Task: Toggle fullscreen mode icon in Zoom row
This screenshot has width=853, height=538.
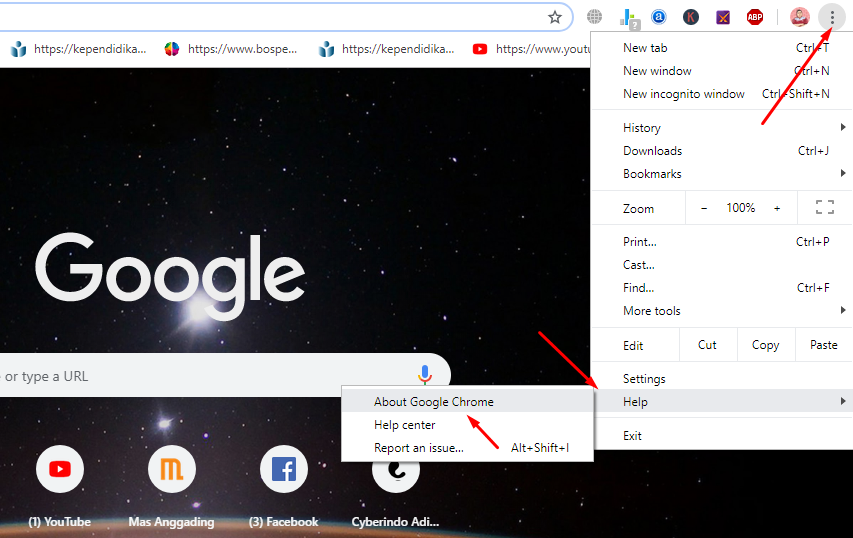Action: 825,207
